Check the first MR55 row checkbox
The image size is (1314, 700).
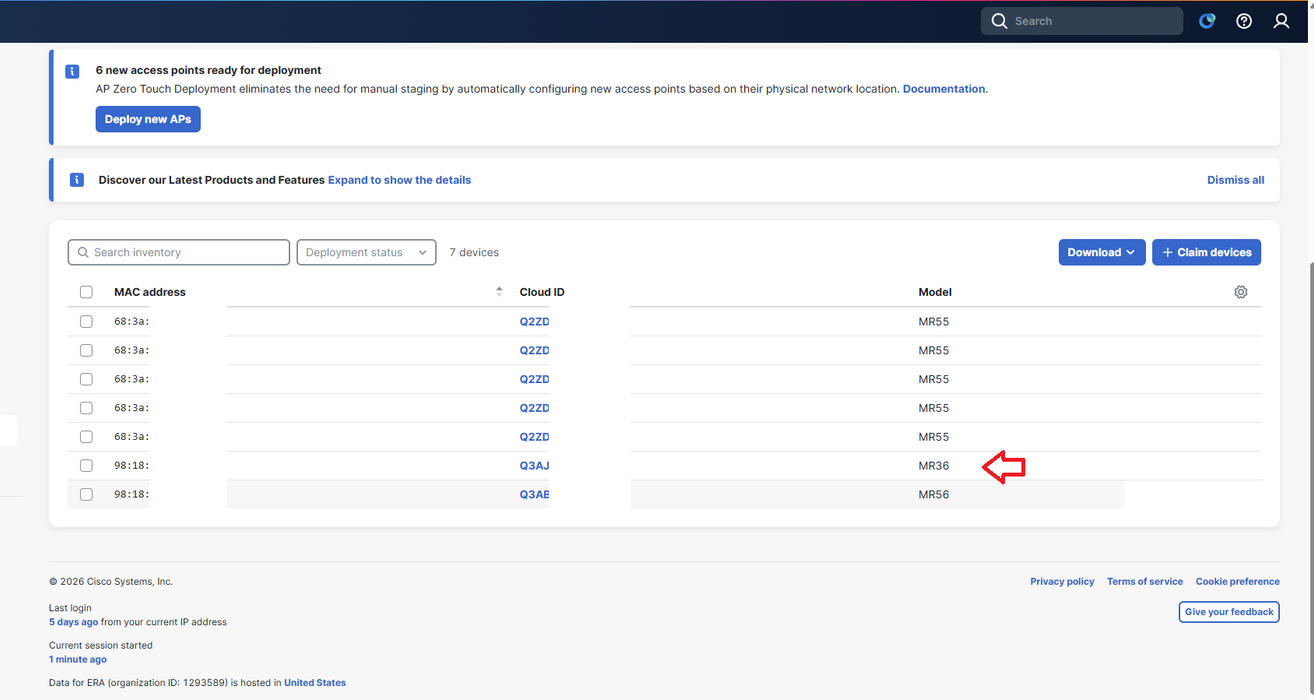tap(86, 322)
